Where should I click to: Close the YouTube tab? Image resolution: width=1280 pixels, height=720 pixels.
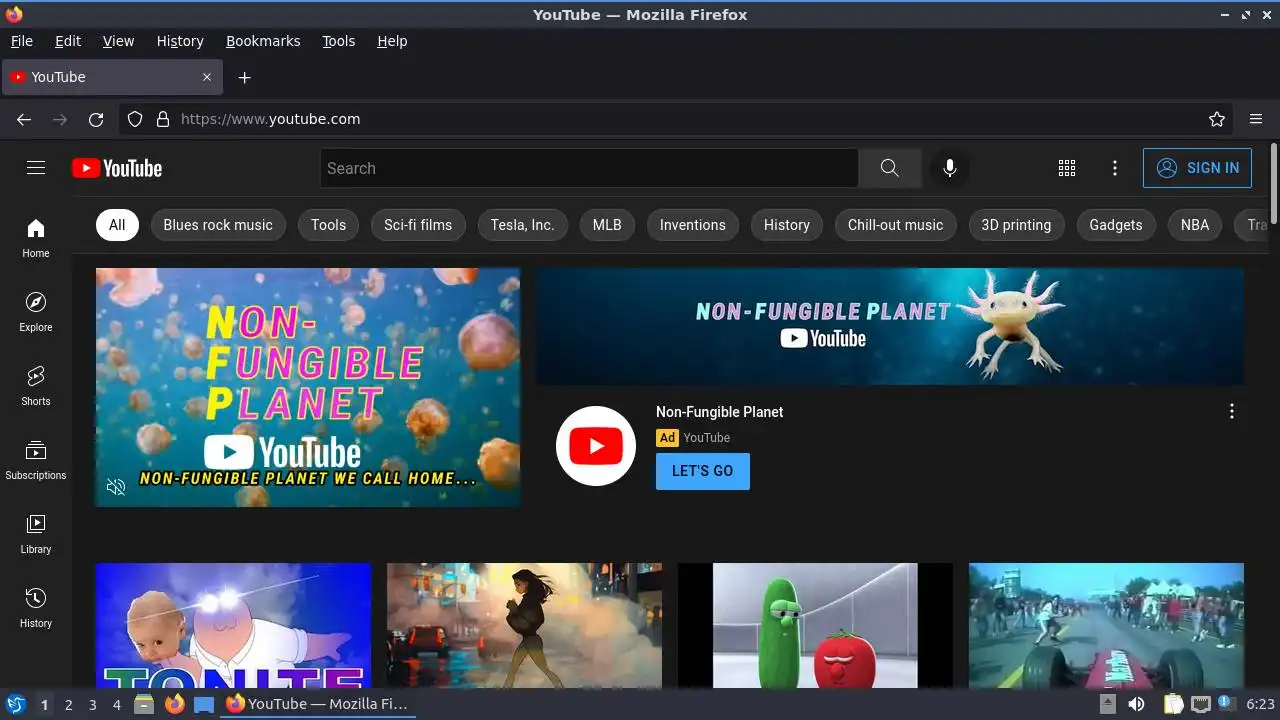[x=207, y=77]
